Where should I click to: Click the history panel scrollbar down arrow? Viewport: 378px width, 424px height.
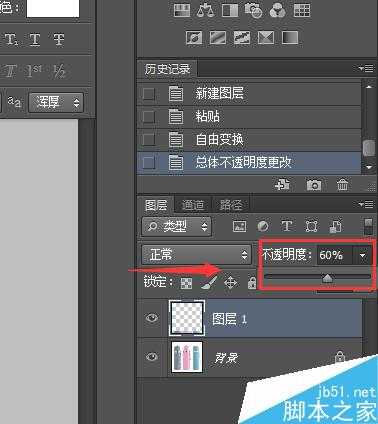tap(369, 167)
